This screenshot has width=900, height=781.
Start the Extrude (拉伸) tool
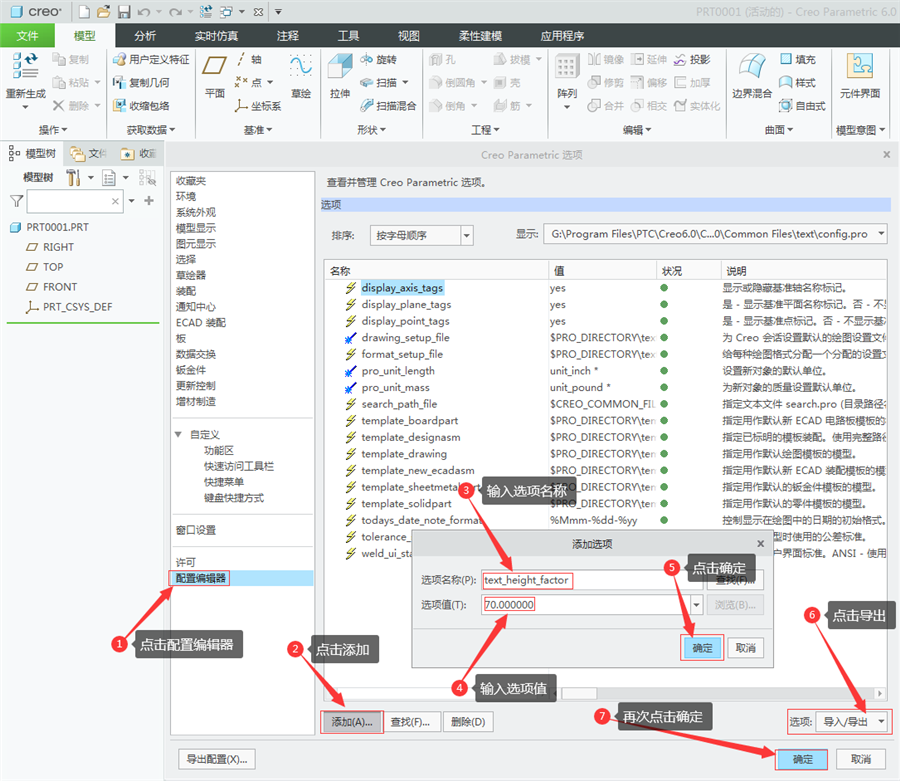pos(340,75)
